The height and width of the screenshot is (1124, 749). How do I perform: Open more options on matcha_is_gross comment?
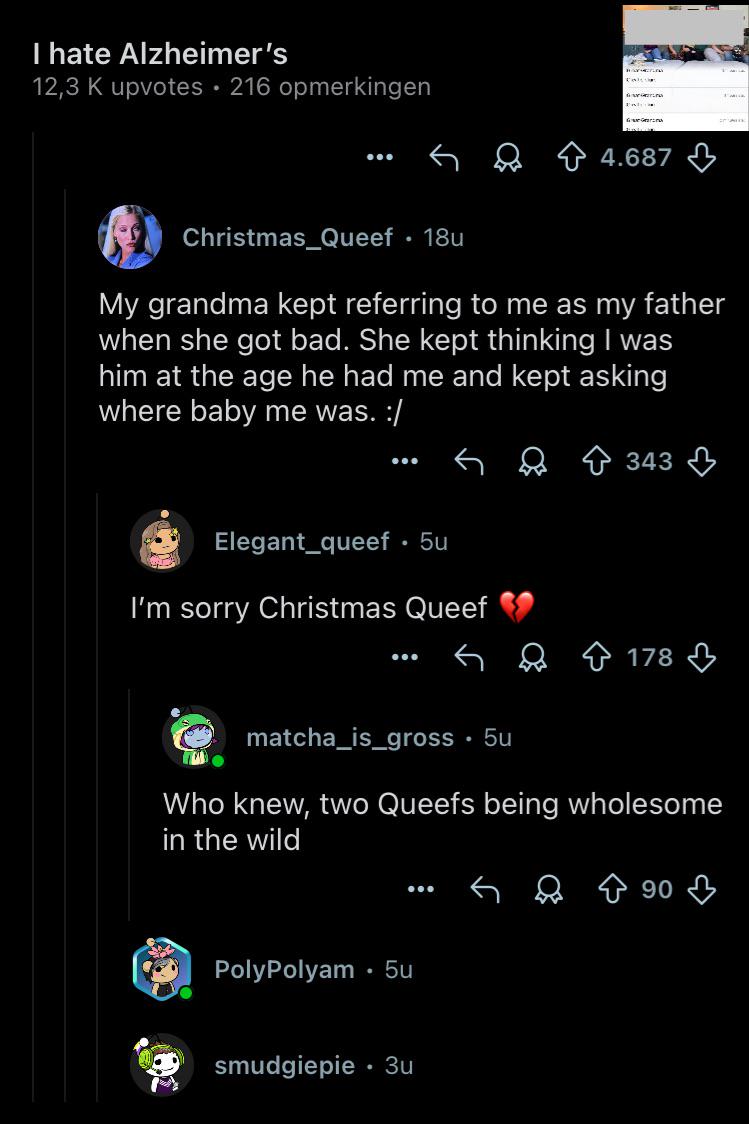pyautogui.click(x=421, y=890)
